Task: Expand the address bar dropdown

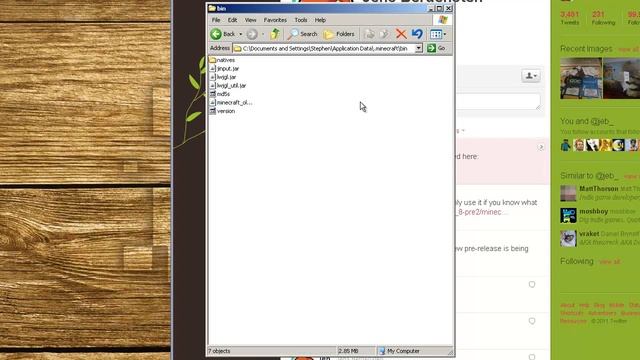Action: (418, 48)
